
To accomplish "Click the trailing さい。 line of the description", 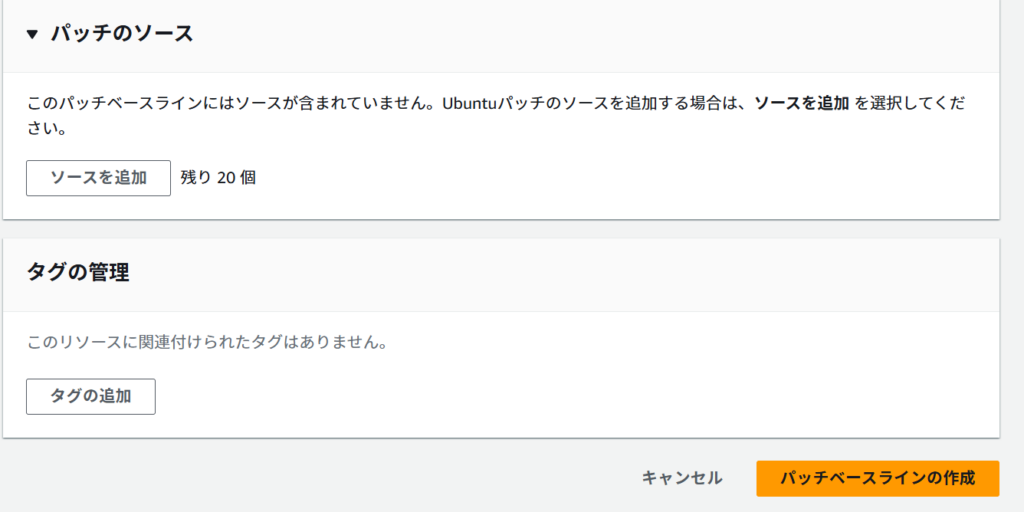I will point(47,129).
